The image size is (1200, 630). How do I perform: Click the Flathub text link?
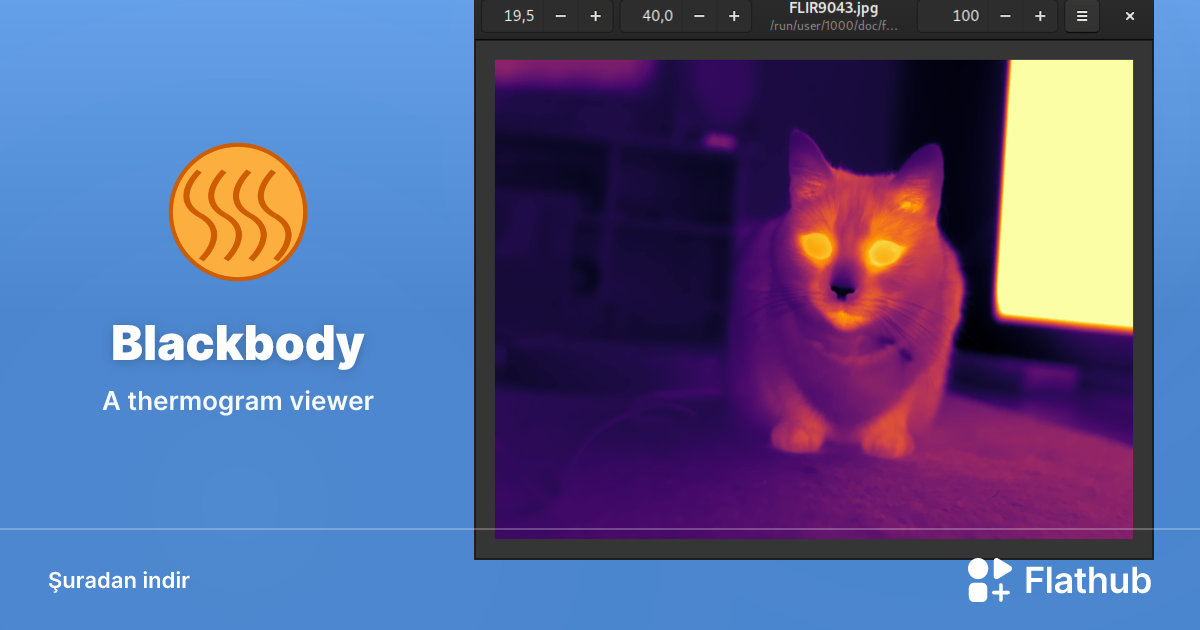pos(1087,580)
